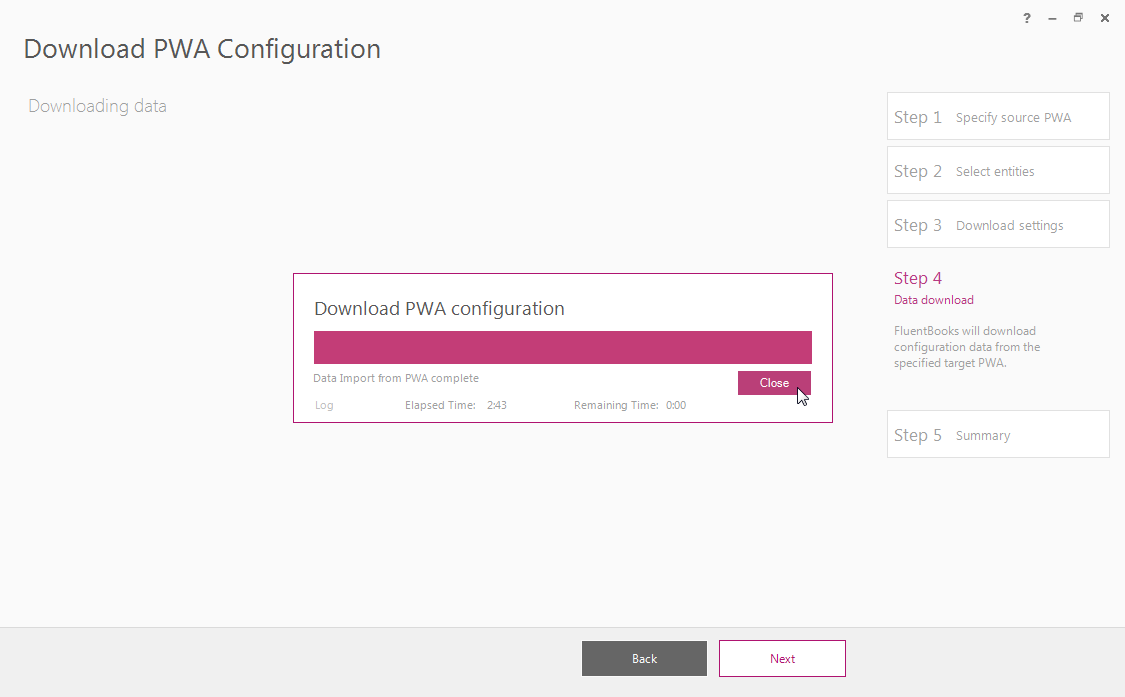The width and height of the screenshot is (1125, 697).
Task: Click the FluentBooks step description text
Action: [966, 347]
